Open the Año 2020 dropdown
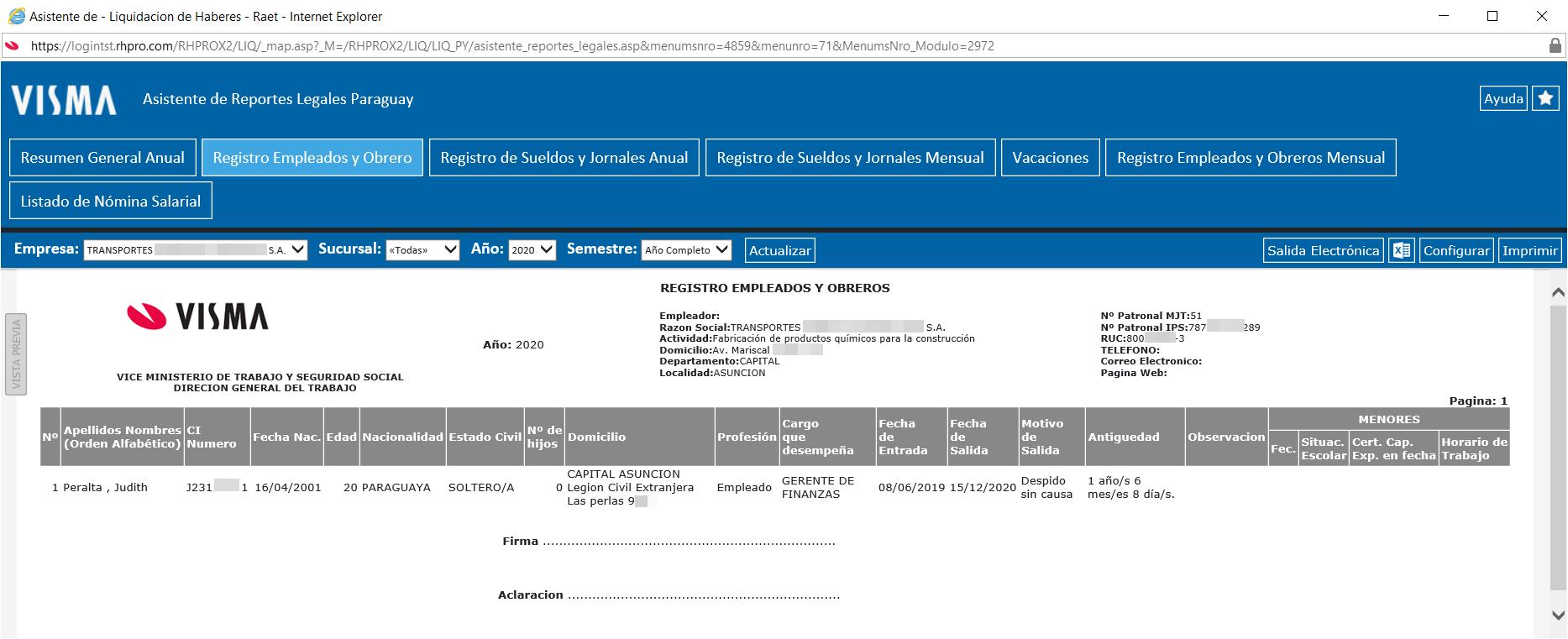 (x=532, y=249)
